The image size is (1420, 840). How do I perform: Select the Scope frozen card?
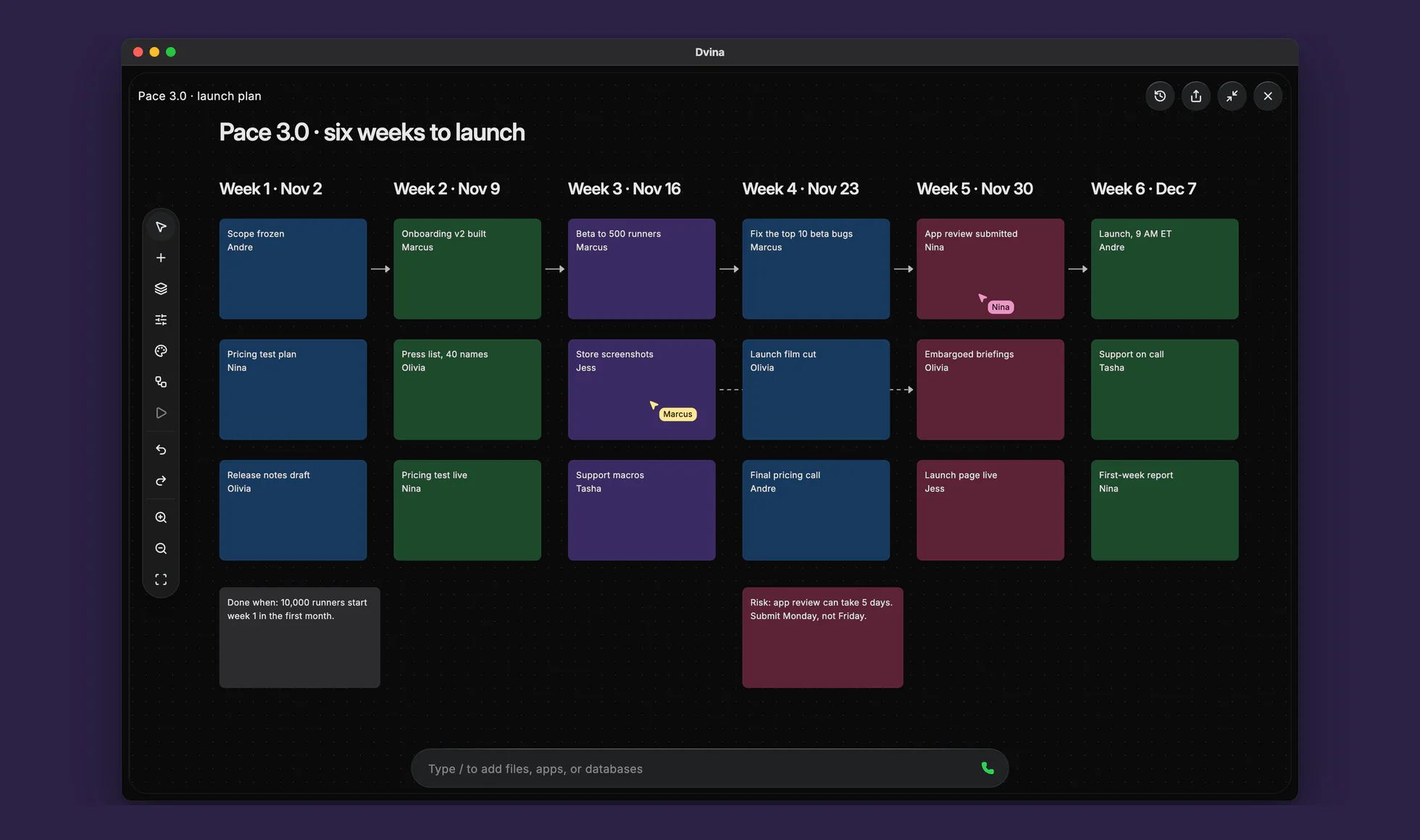(293, 269)
